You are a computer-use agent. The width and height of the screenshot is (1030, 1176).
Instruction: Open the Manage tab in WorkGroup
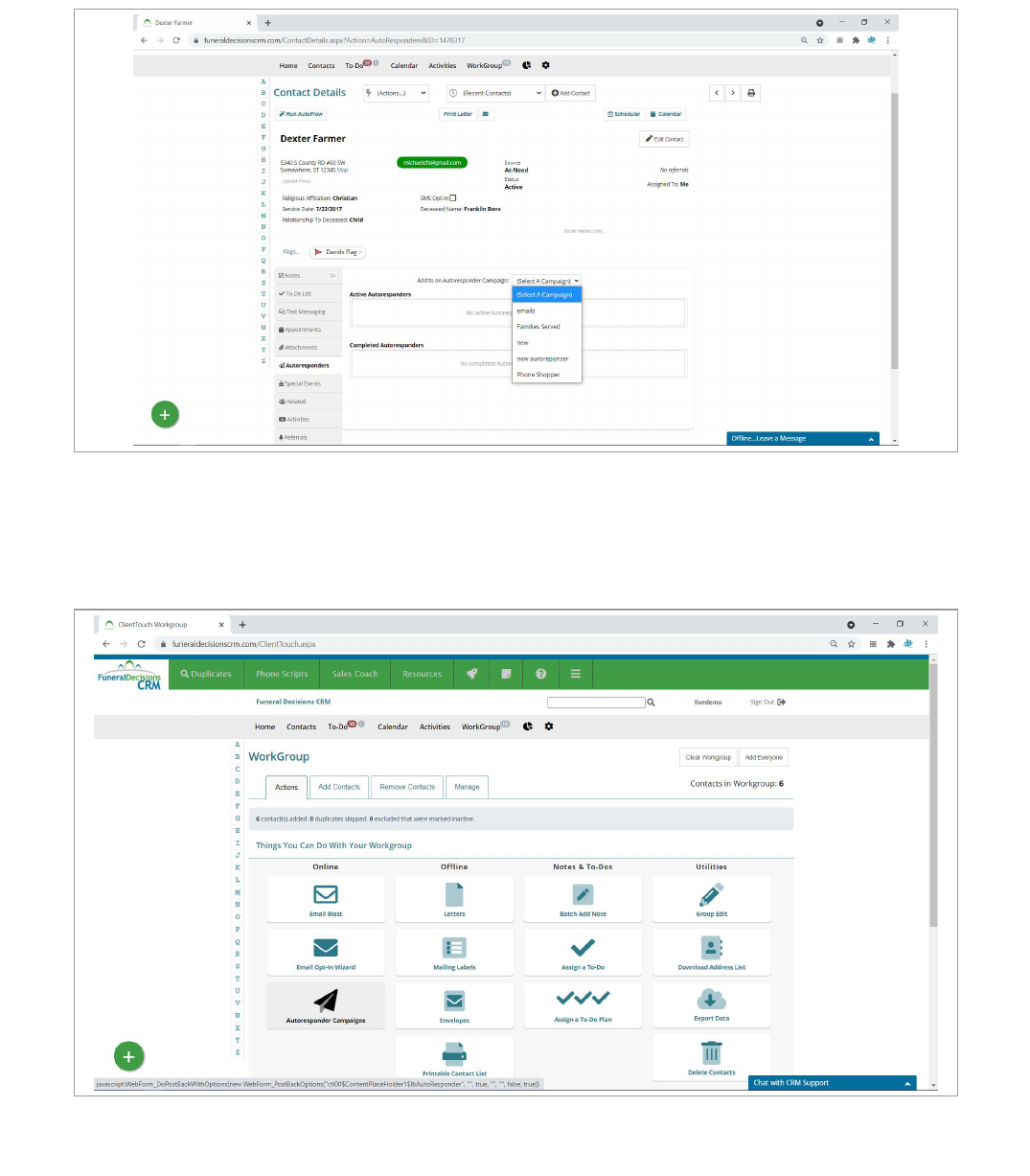coord(467,787)
